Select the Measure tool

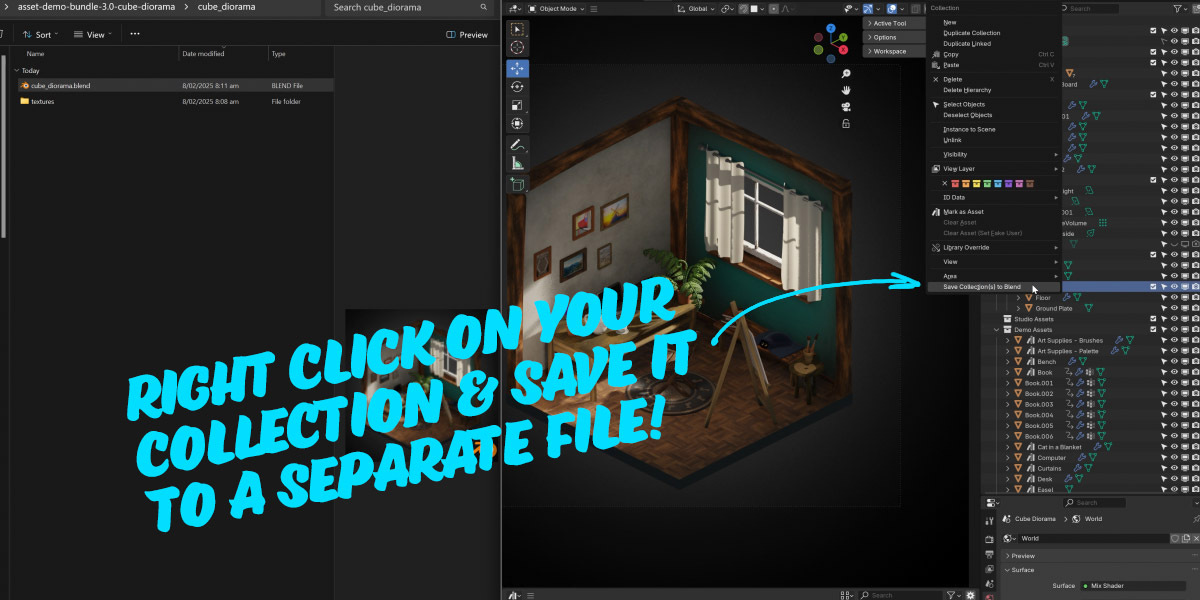517,163
